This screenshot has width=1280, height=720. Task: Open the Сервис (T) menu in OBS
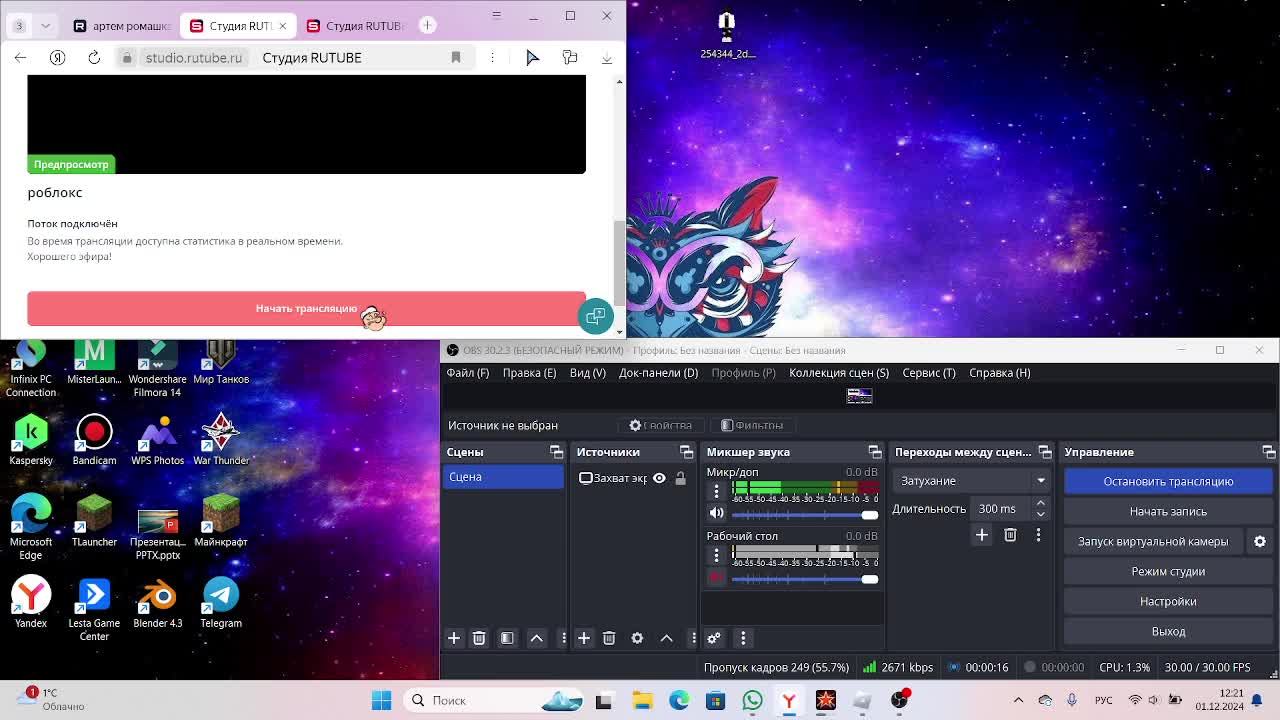929,372
